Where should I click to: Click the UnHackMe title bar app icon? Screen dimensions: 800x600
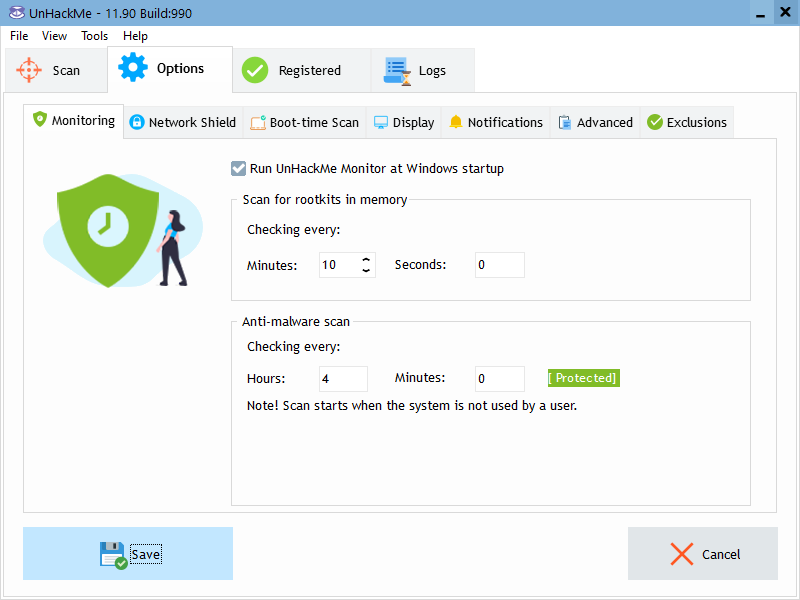[16, 12]
